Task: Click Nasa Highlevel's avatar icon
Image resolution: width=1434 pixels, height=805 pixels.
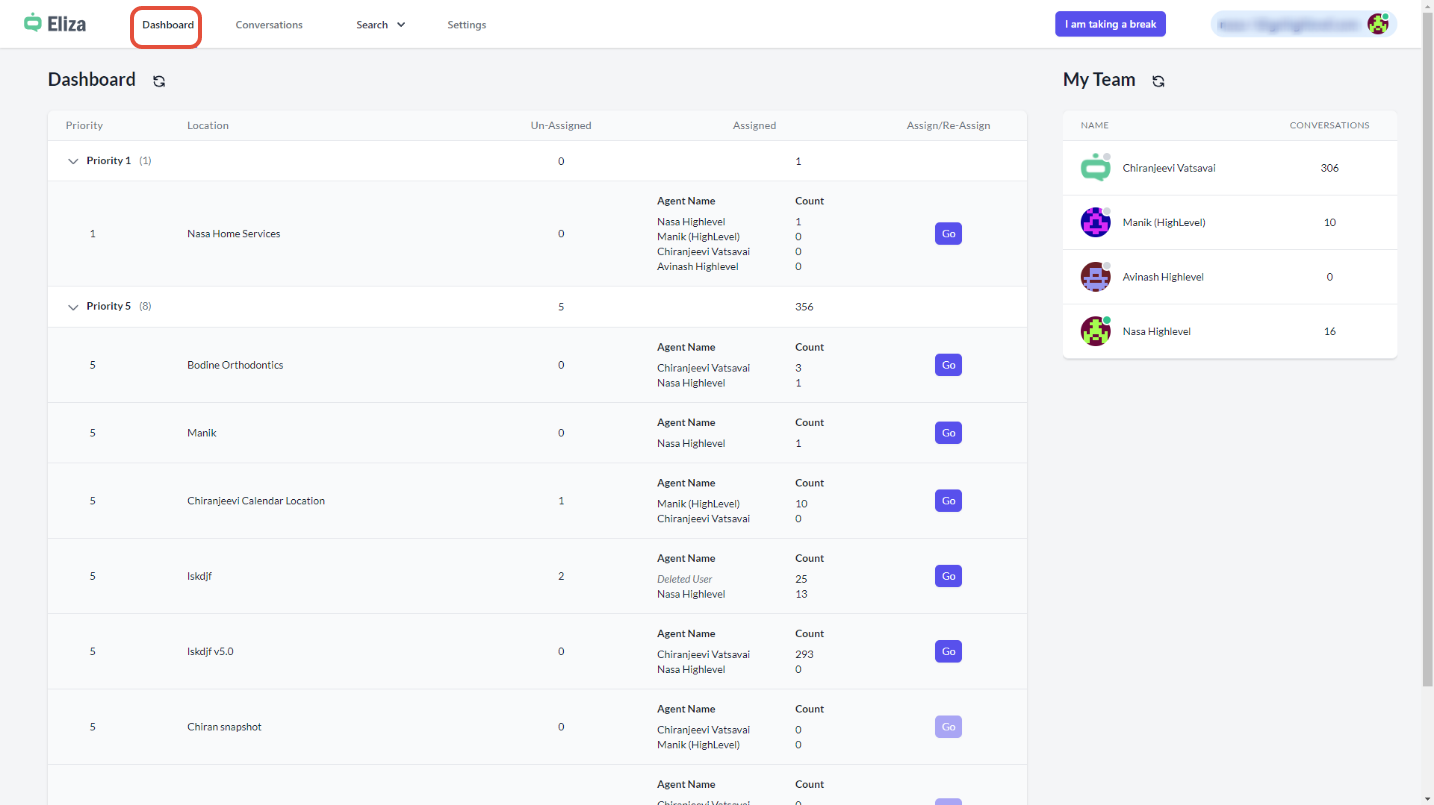Action: [1095, 331]
